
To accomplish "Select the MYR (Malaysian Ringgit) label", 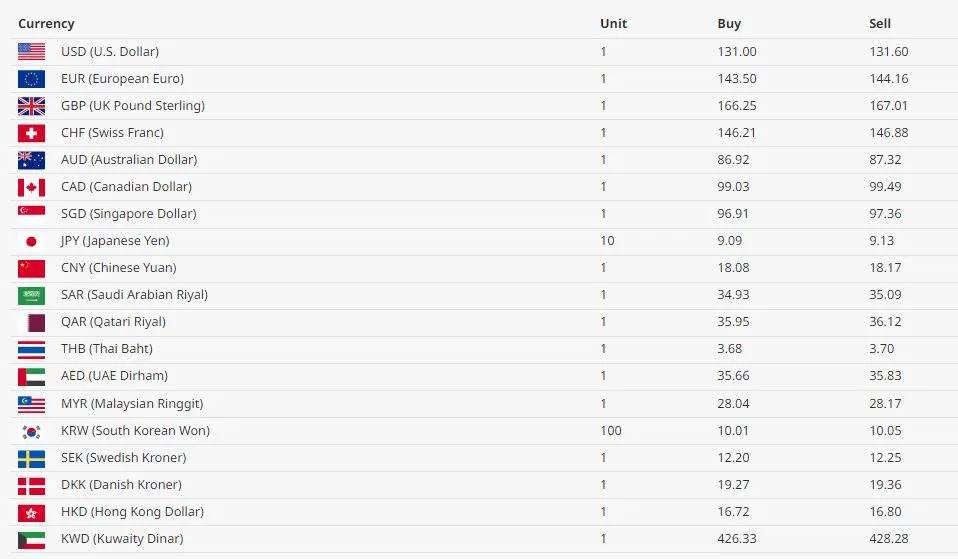I will (x=132, y=404).
